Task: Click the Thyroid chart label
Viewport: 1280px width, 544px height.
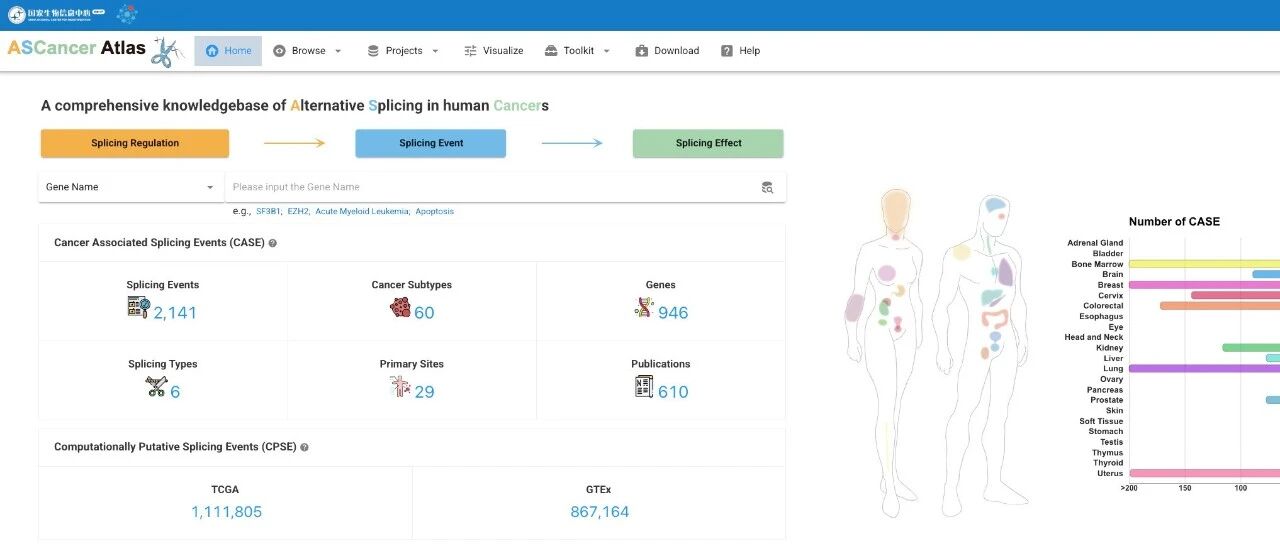Action: (1107, 463)
